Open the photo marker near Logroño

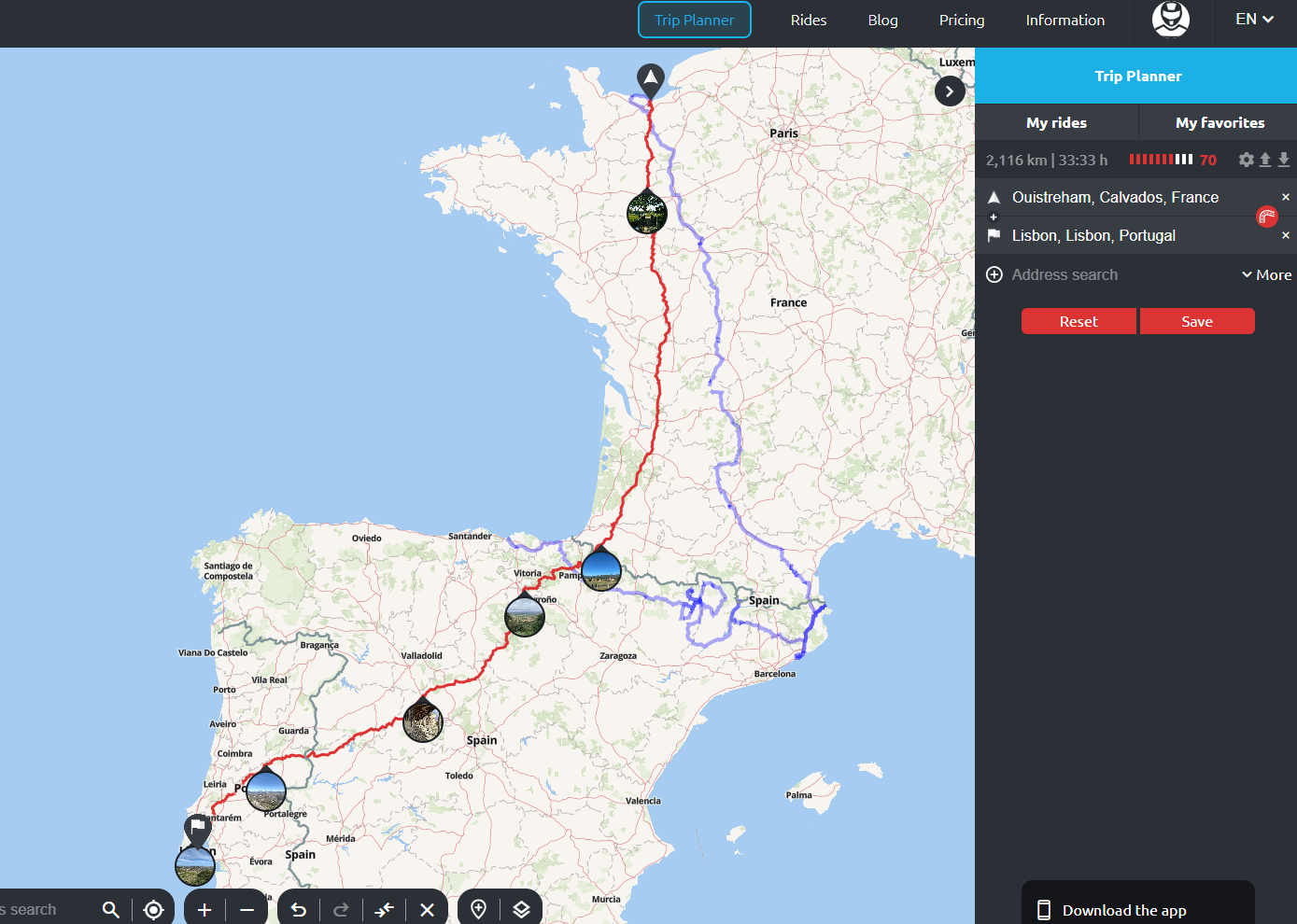point(525,616)
